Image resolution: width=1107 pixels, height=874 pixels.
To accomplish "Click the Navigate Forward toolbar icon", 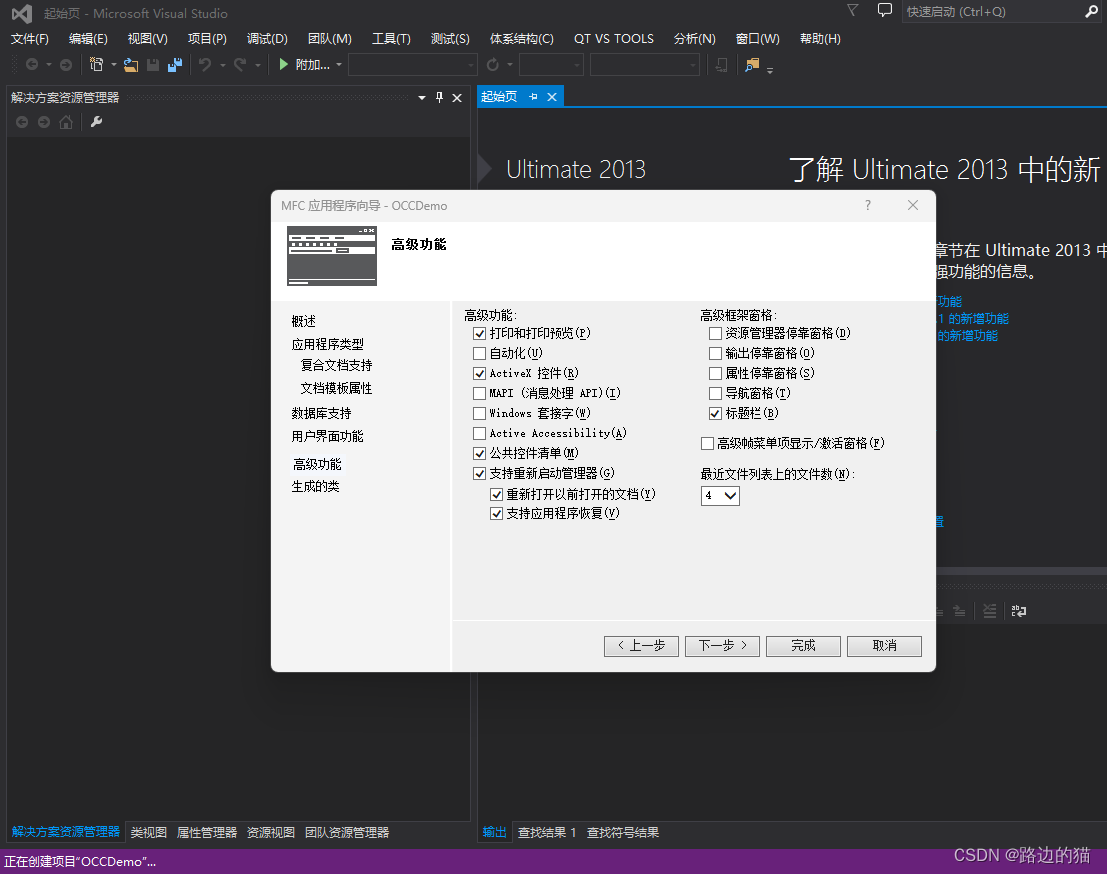I will coord(66,64).
